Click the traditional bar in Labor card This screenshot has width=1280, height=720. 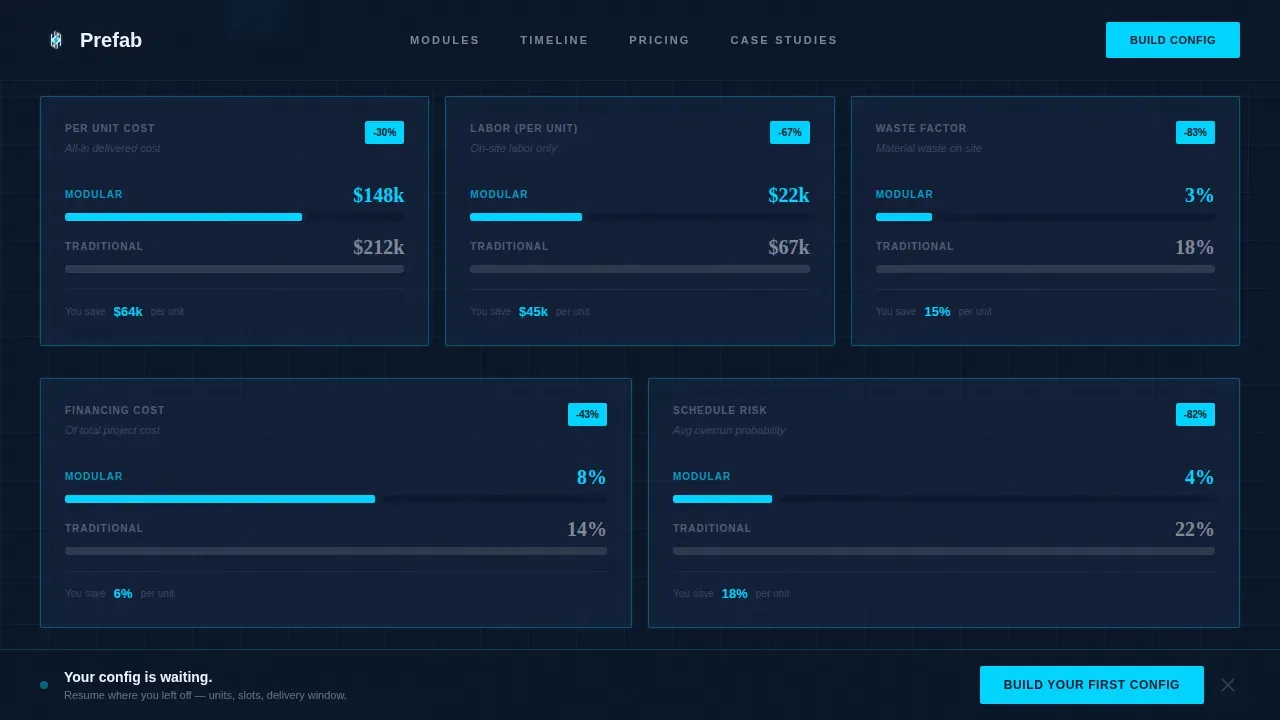[640, 269]
